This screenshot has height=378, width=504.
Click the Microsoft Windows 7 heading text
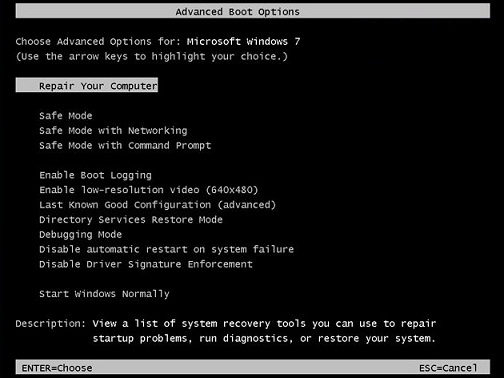(x=244, y=42)
